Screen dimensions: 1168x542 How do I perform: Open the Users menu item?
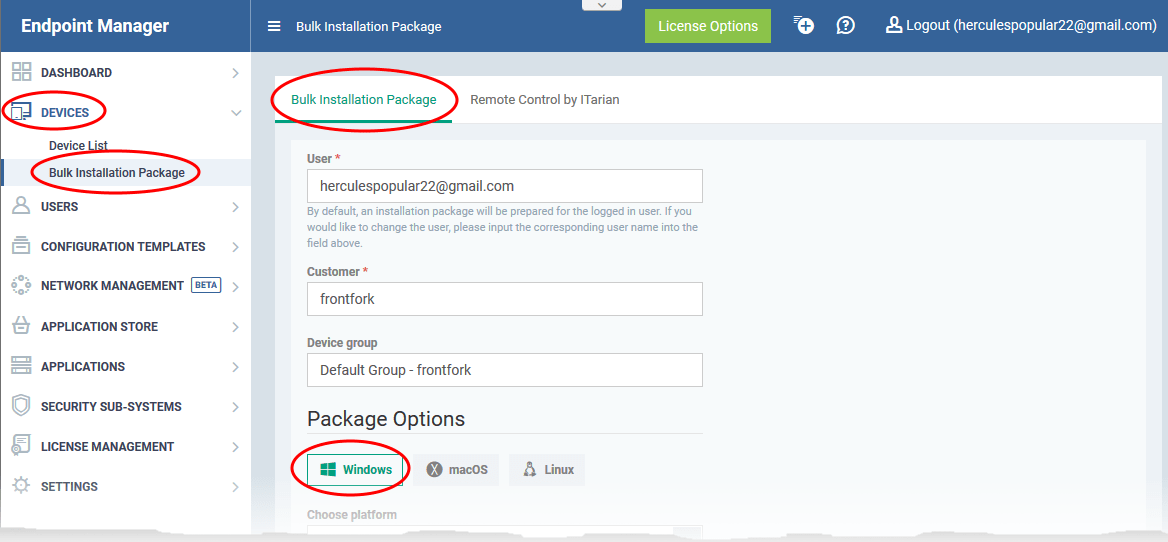[125, 207]
